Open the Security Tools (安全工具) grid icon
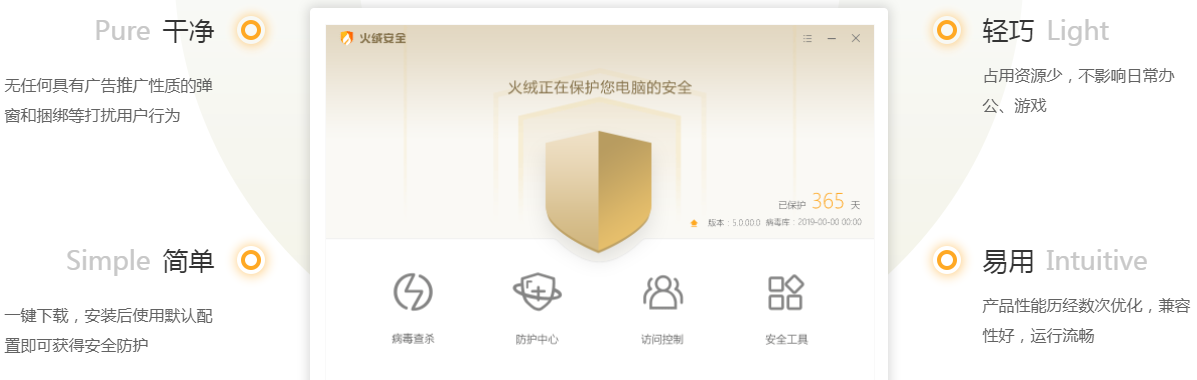The height and width of the screenshot is (380, 1197). click(x=786, y=291)
